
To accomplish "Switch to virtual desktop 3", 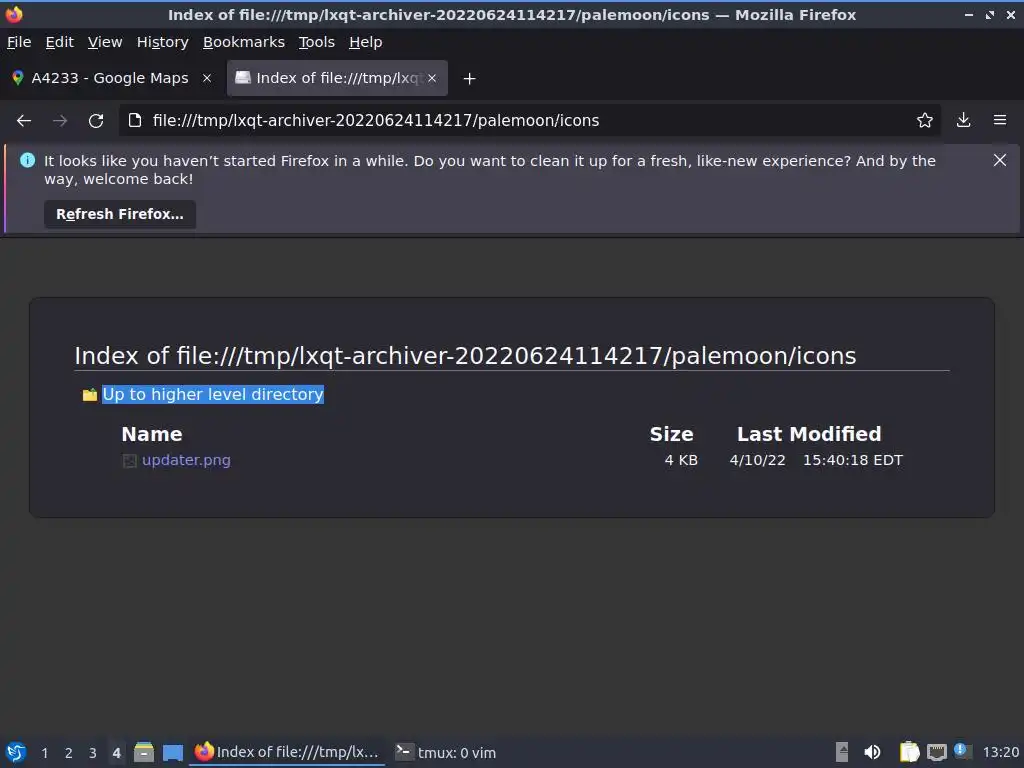I will (x=93, y=753).
